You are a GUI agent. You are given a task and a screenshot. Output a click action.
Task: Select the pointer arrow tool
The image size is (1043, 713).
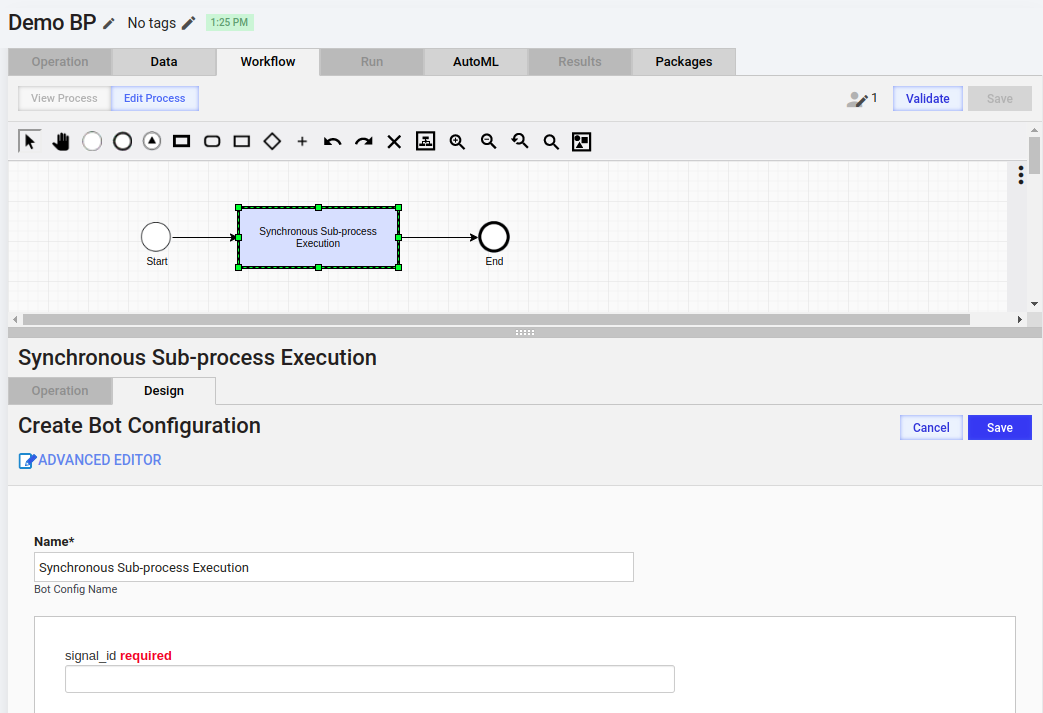point(29,141)
